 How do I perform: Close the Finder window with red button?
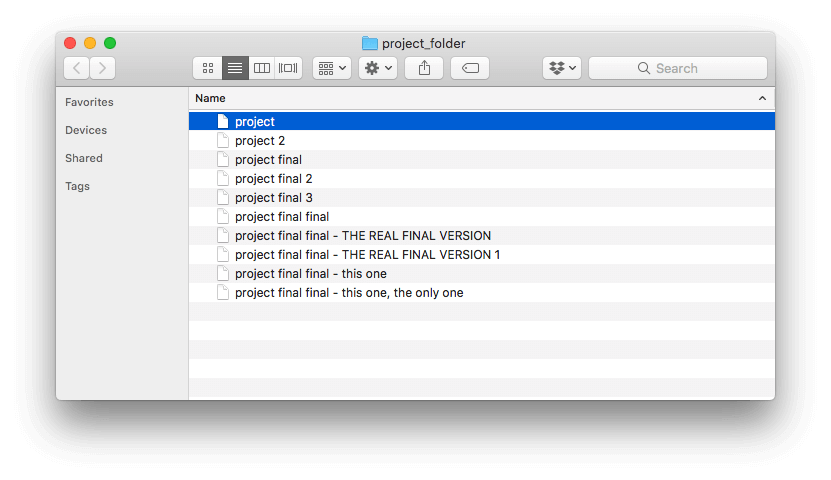click(70, 43)
